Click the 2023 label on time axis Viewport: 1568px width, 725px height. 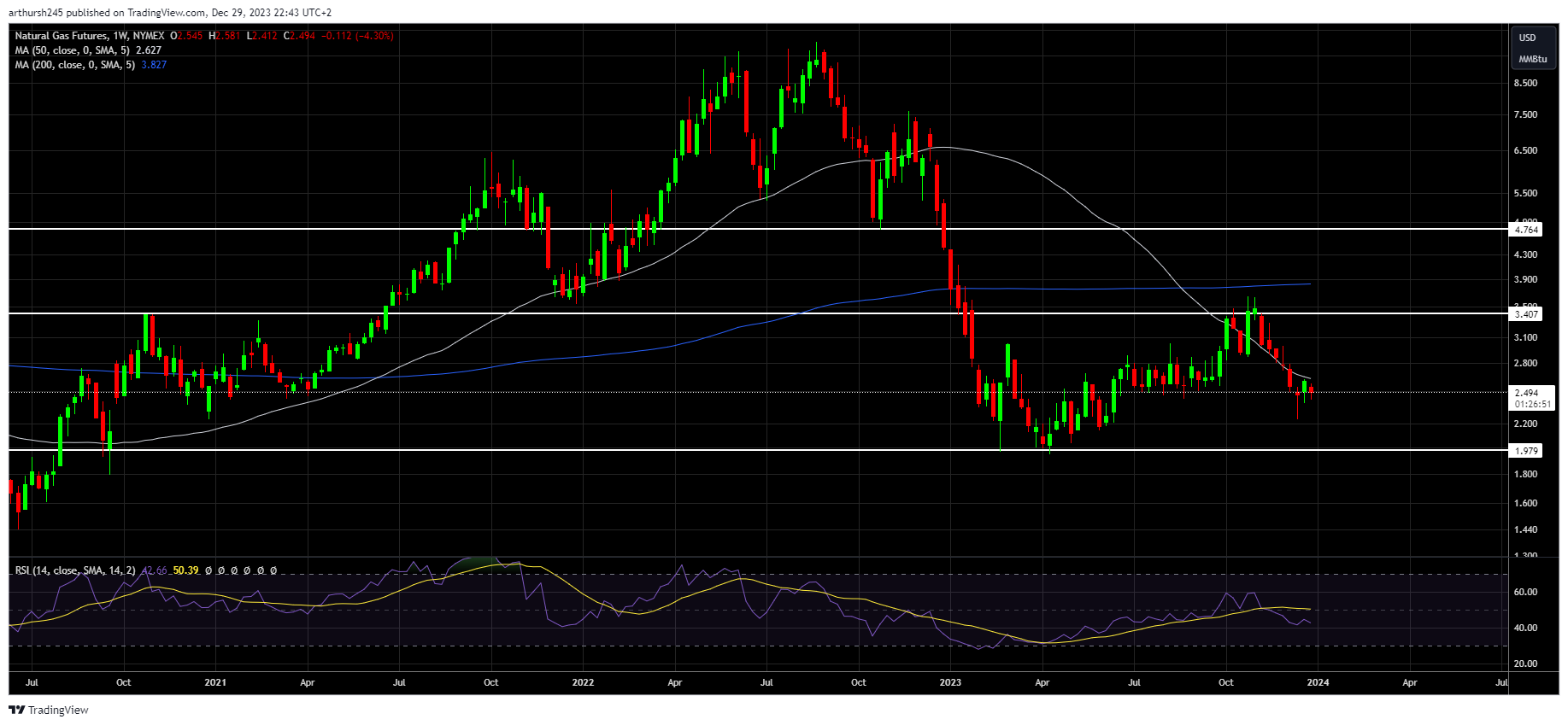tap(950, 682)
